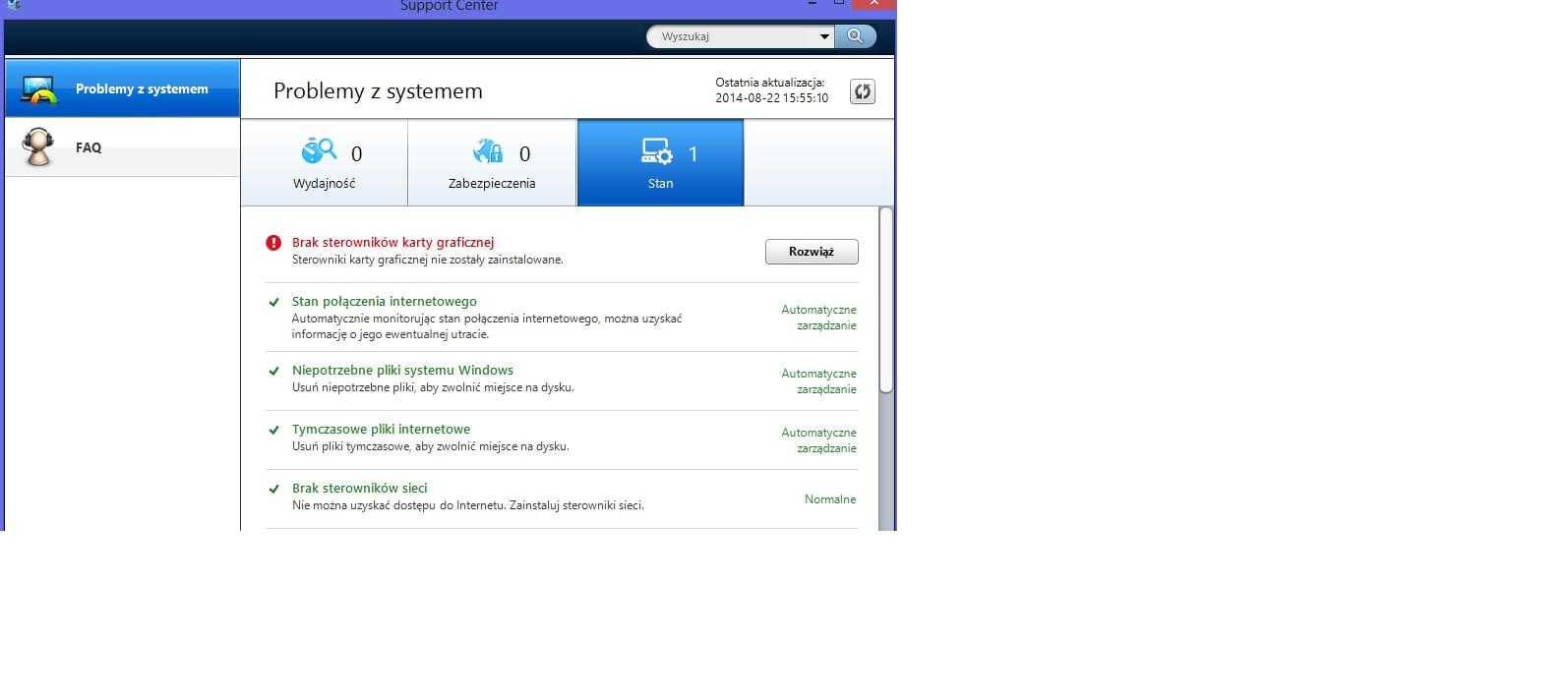Click Automatyczne zarządzanie for unnecessary Windows files
Screen dimensions: 1568x700
[x=818, y=381]
